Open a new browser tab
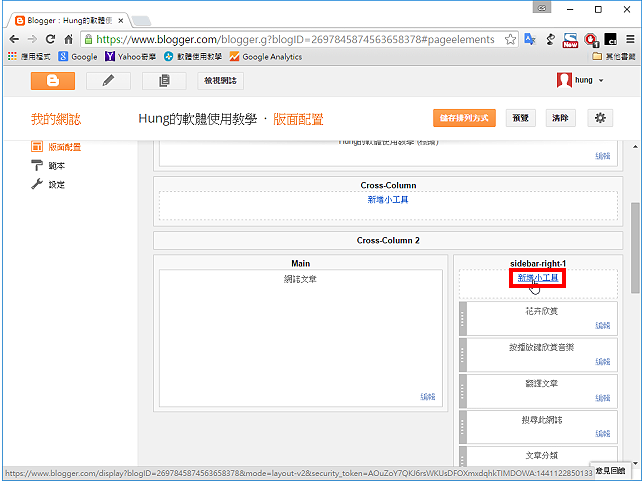The height and width of the screenshot is (483, 643). (141, 21)
